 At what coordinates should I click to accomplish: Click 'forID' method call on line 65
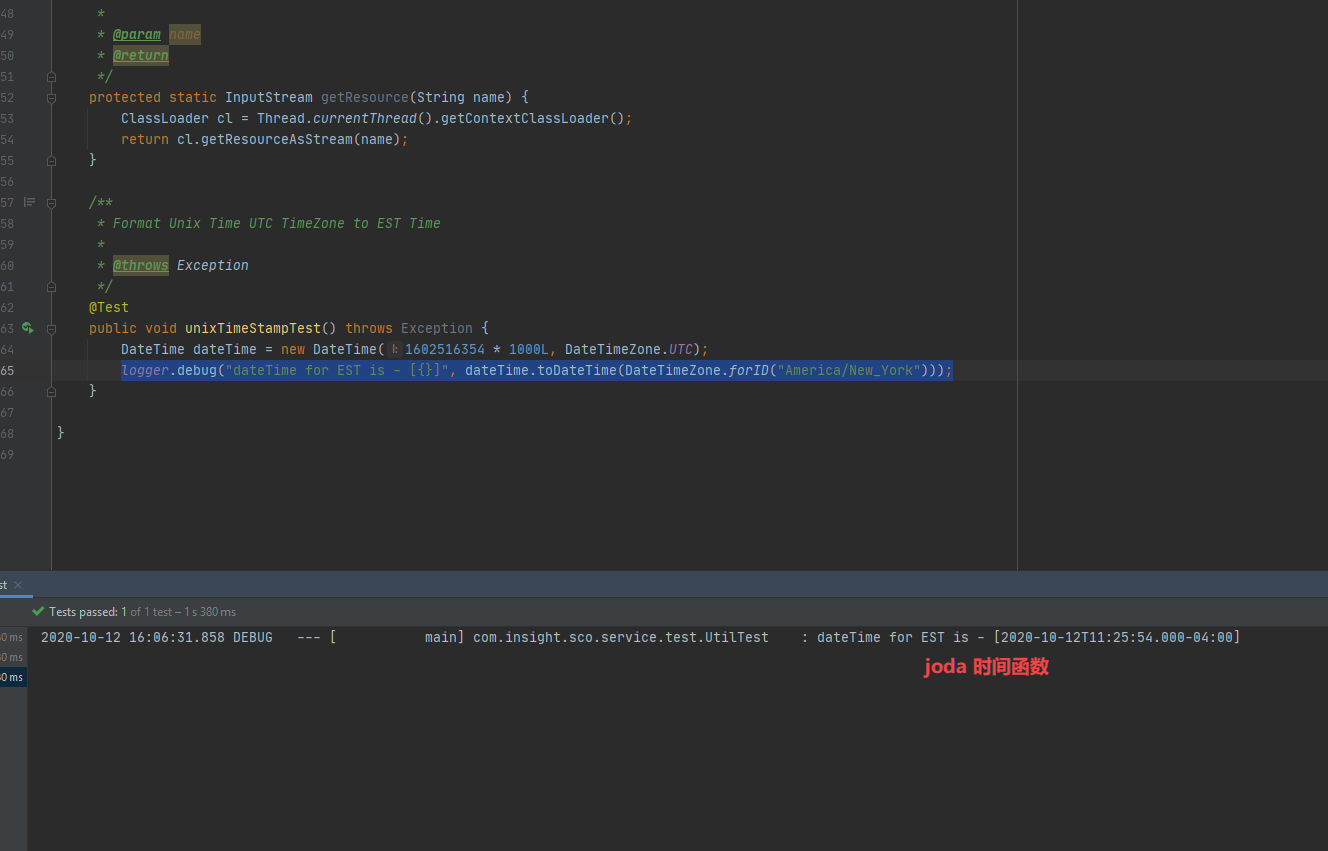coord(749,370)
